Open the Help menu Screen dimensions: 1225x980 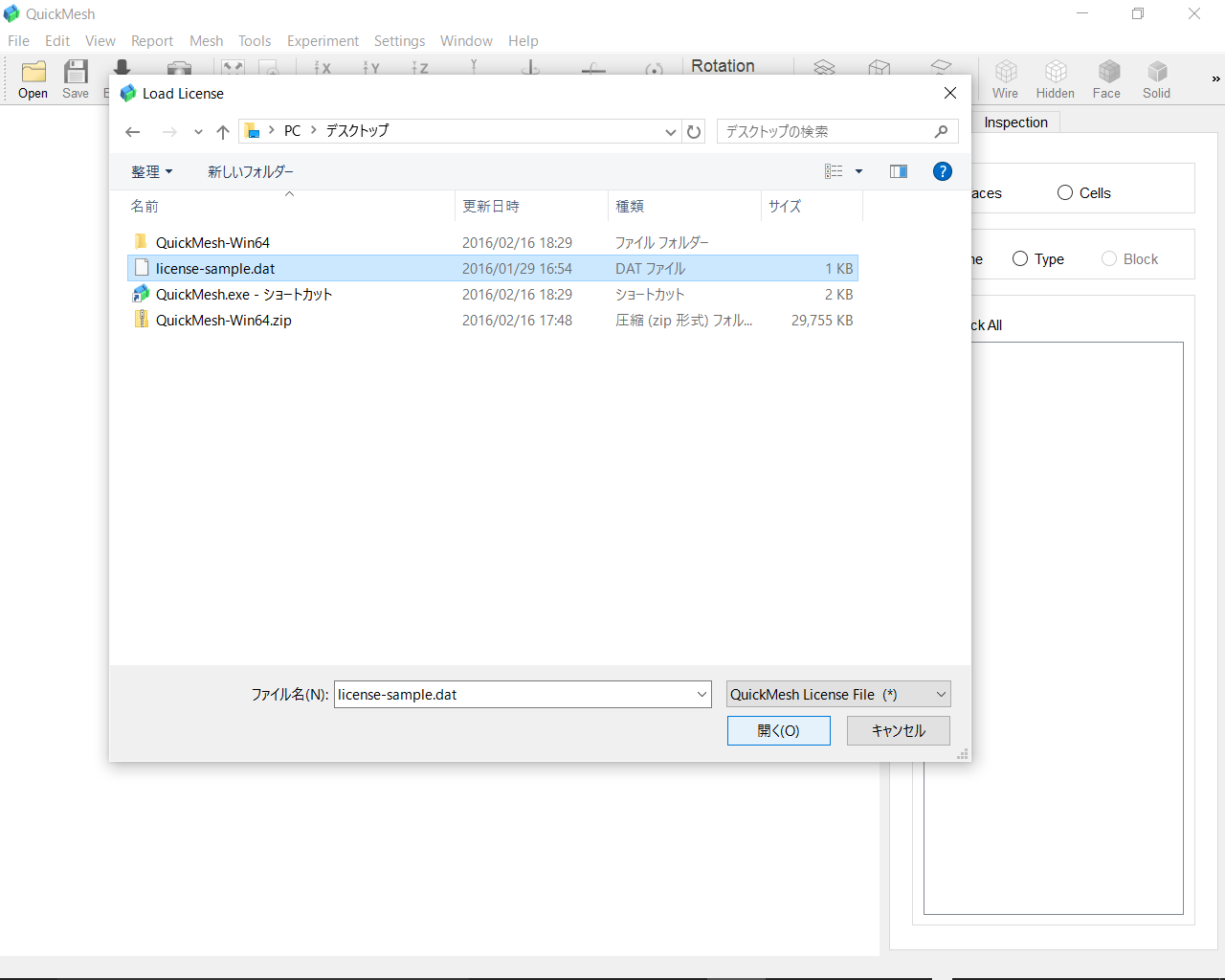(x=523, y=40)
